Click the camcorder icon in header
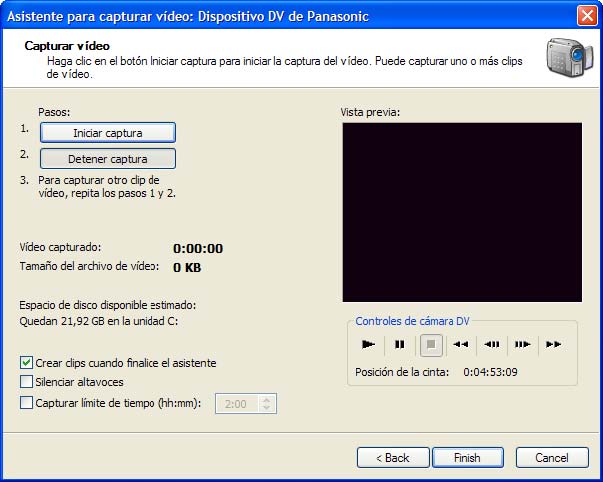Image resolution: width=603 pixels, height=482 pixels. pos(570,58)
